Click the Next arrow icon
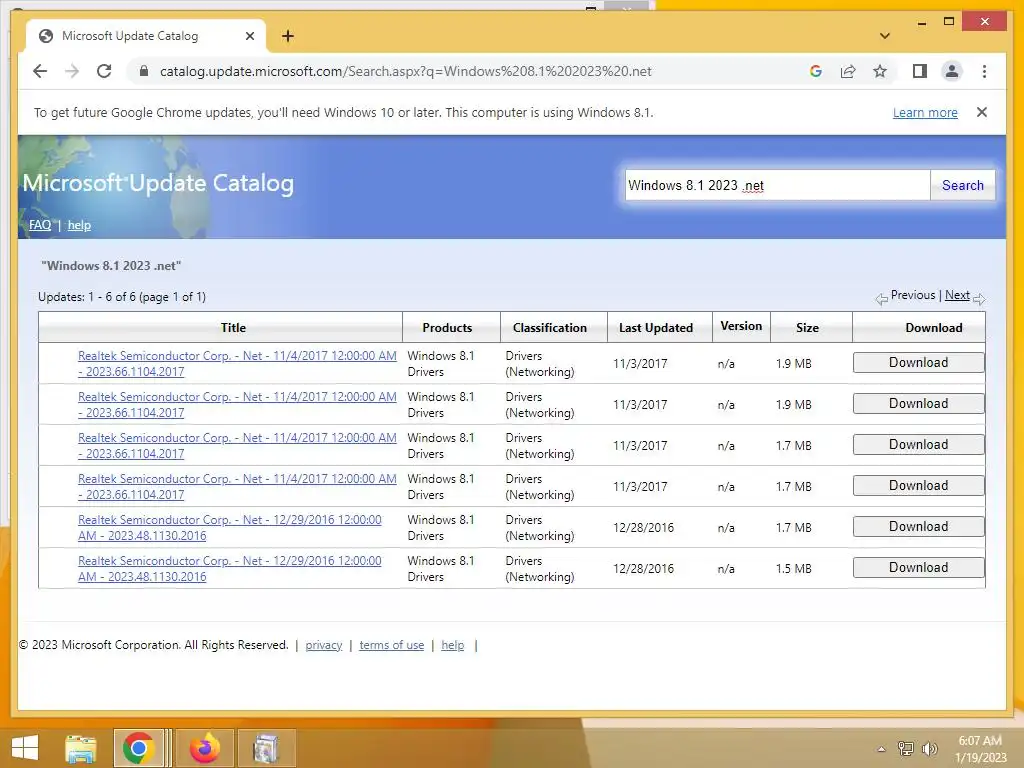 click(x=979, y=299)
